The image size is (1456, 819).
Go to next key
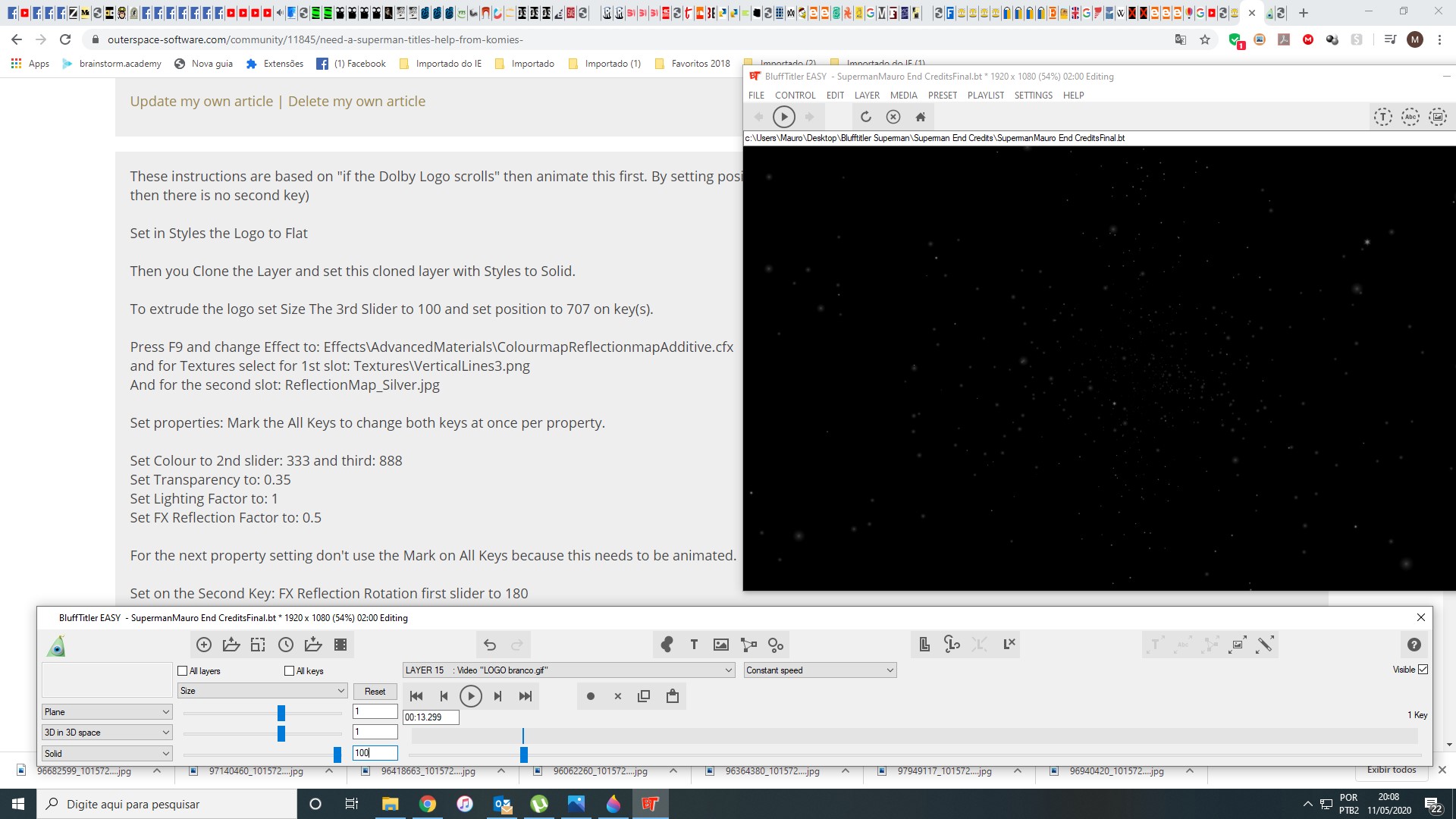[x=498, y=696]
